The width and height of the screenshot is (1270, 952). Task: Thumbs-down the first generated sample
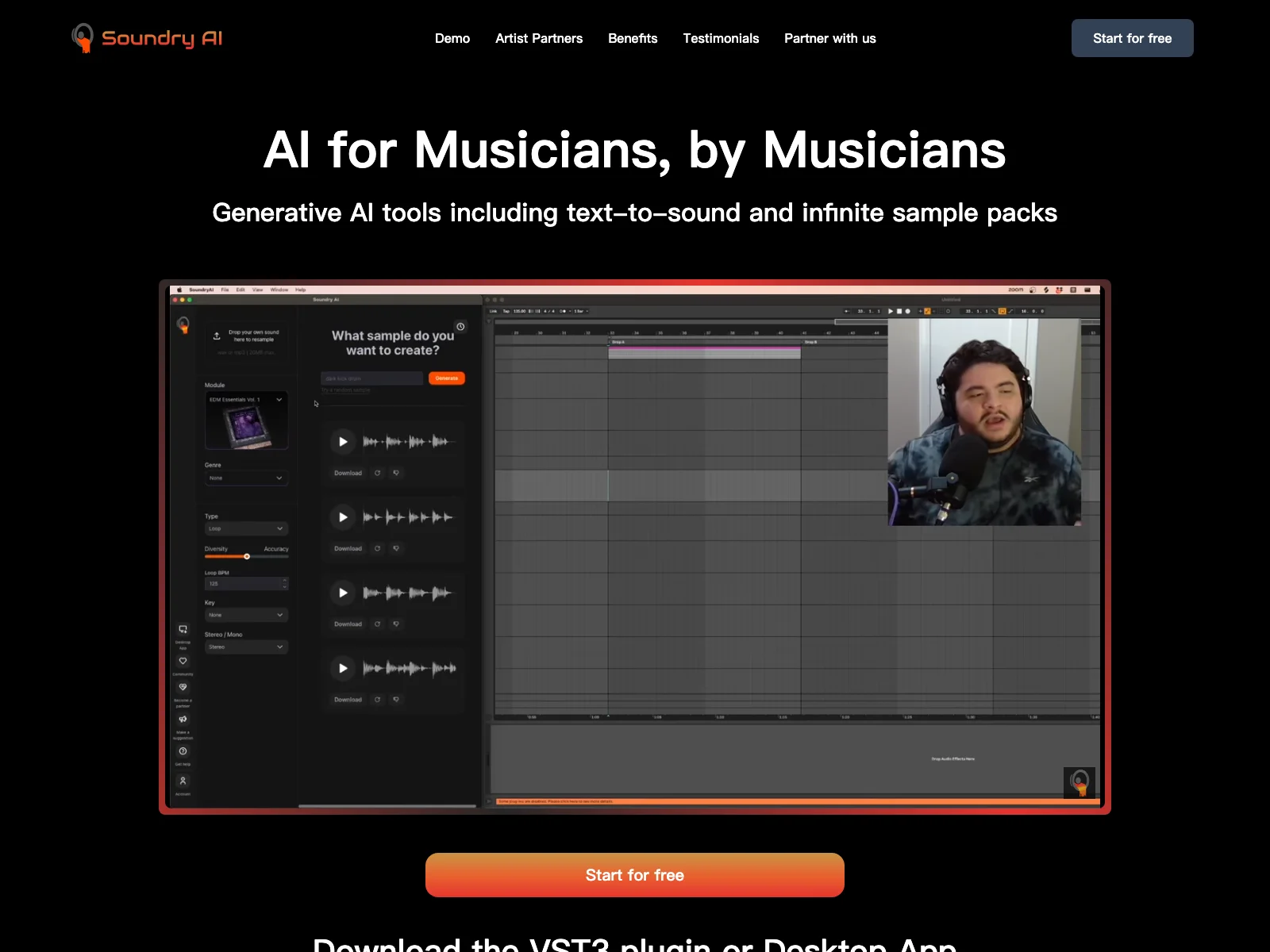tap(396, 473)
